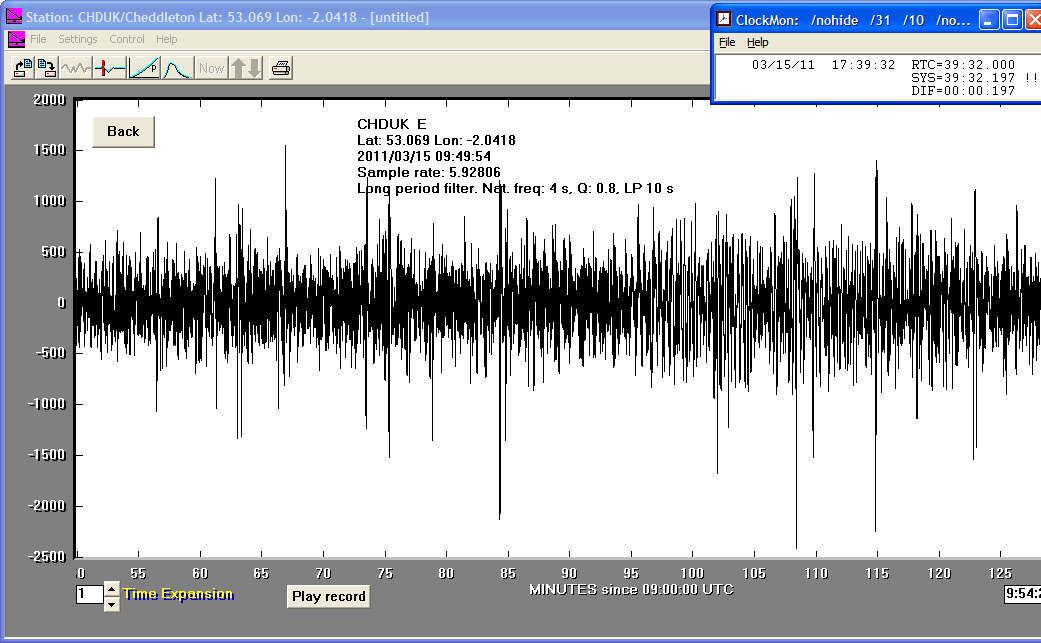Decrease Time Expansion with the down arrow
This screenshot has height=643, width=1041.
pyautogui.click(x=112, y=603)
